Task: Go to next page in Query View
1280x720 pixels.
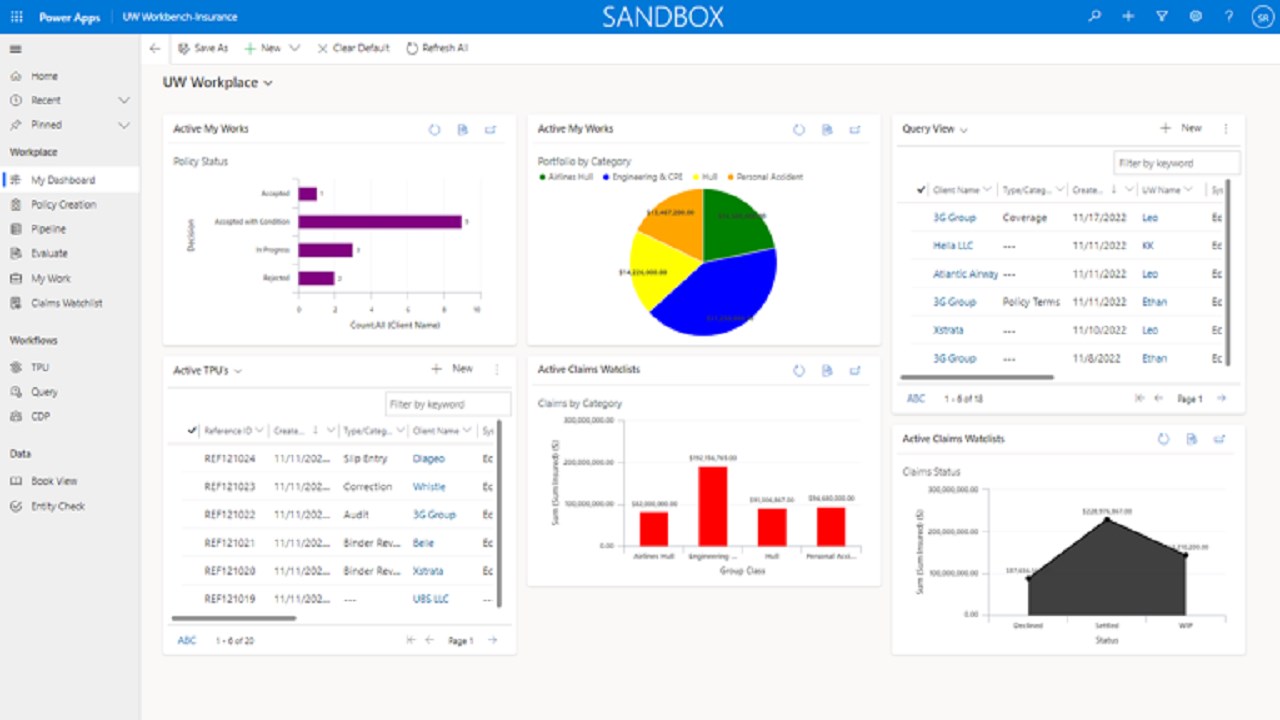Action: tap(1221, 398)
